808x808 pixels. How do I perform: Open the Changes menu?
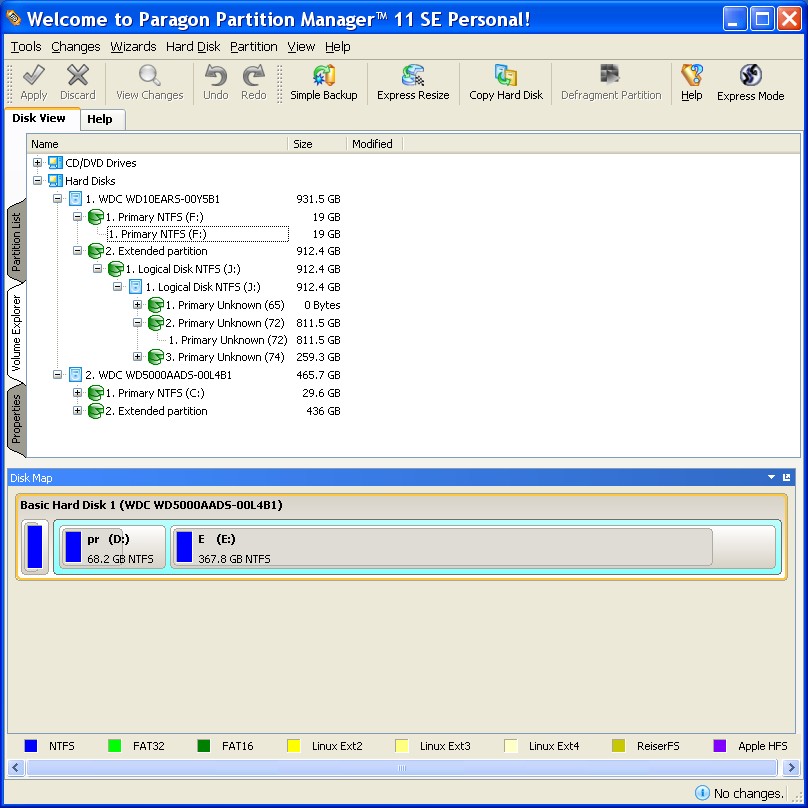[x=76, y=47]
